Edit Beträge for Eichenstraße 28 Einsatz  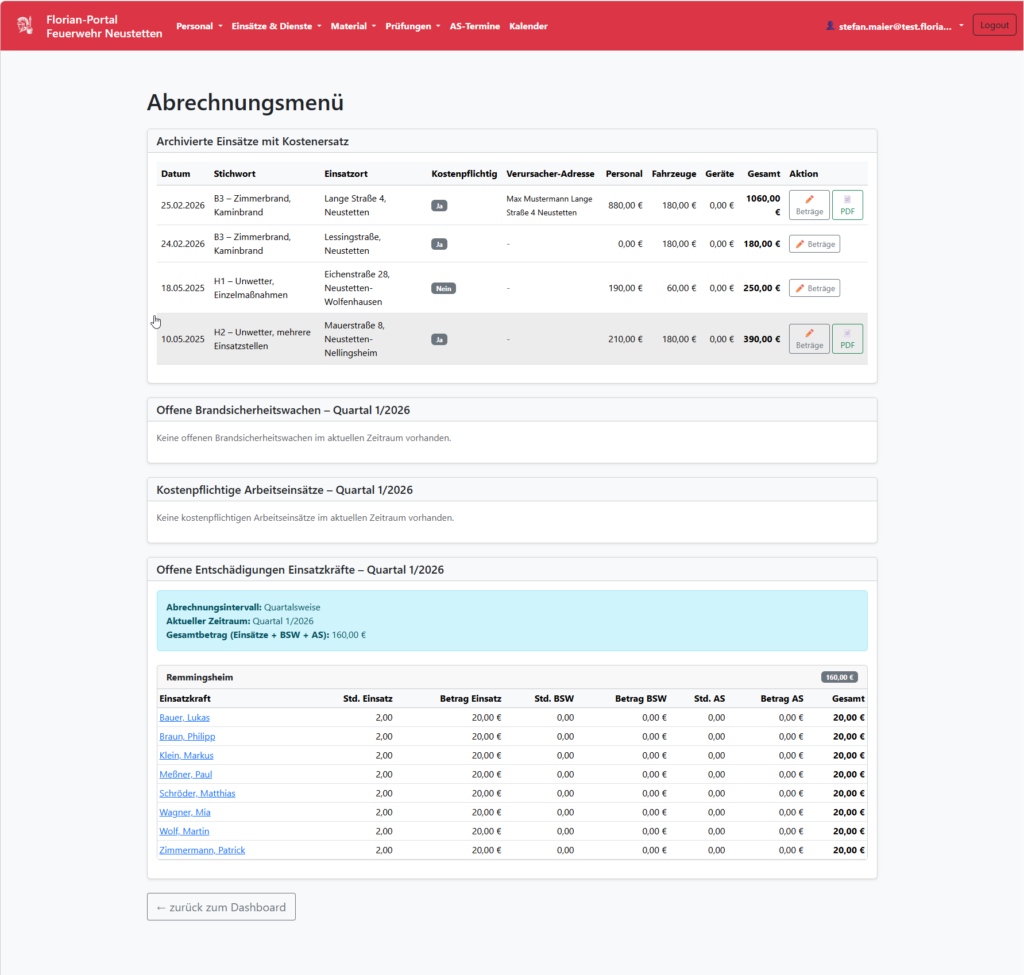pyautogui.click(x=814, y=288)
